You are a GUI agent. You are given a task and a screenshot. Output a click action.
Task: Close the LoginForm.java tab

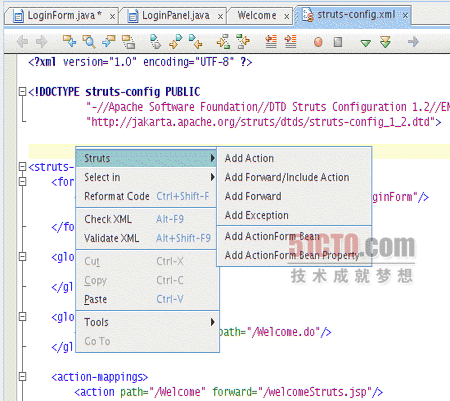113,16
